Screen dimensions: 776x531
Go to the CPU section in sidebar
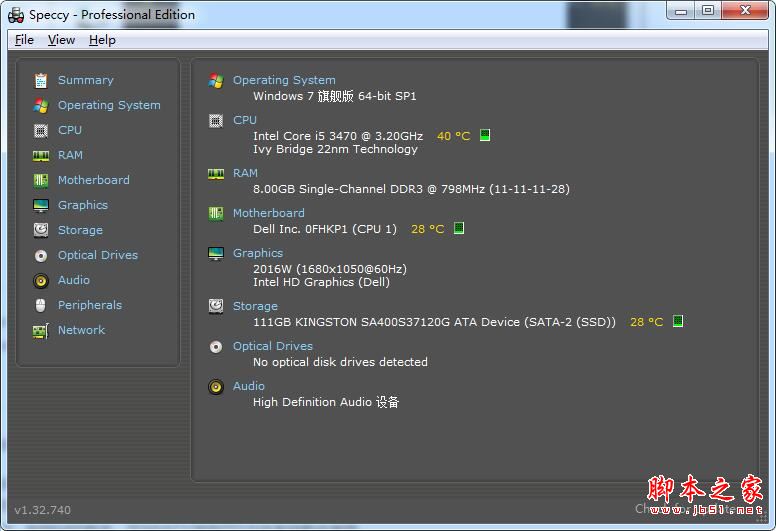(x=70, y=130)
